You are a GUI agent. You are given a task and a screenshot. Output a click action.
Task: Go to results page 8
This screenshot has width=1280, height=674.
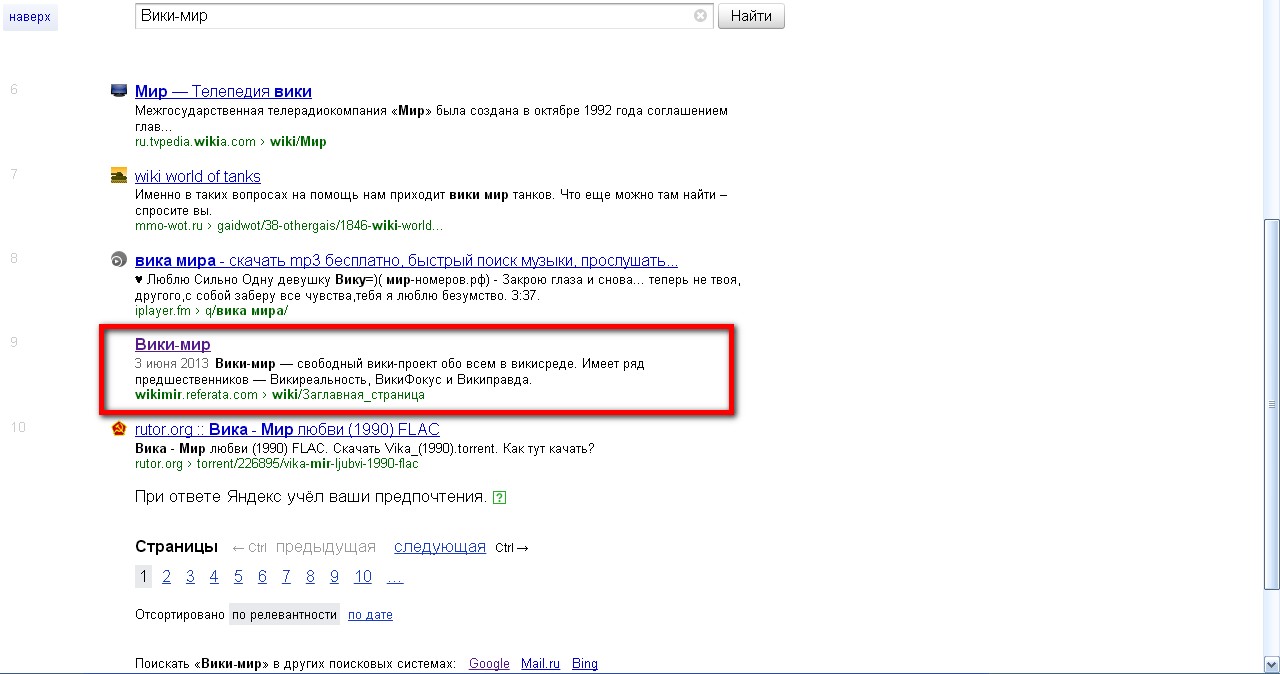click(310, 577)
